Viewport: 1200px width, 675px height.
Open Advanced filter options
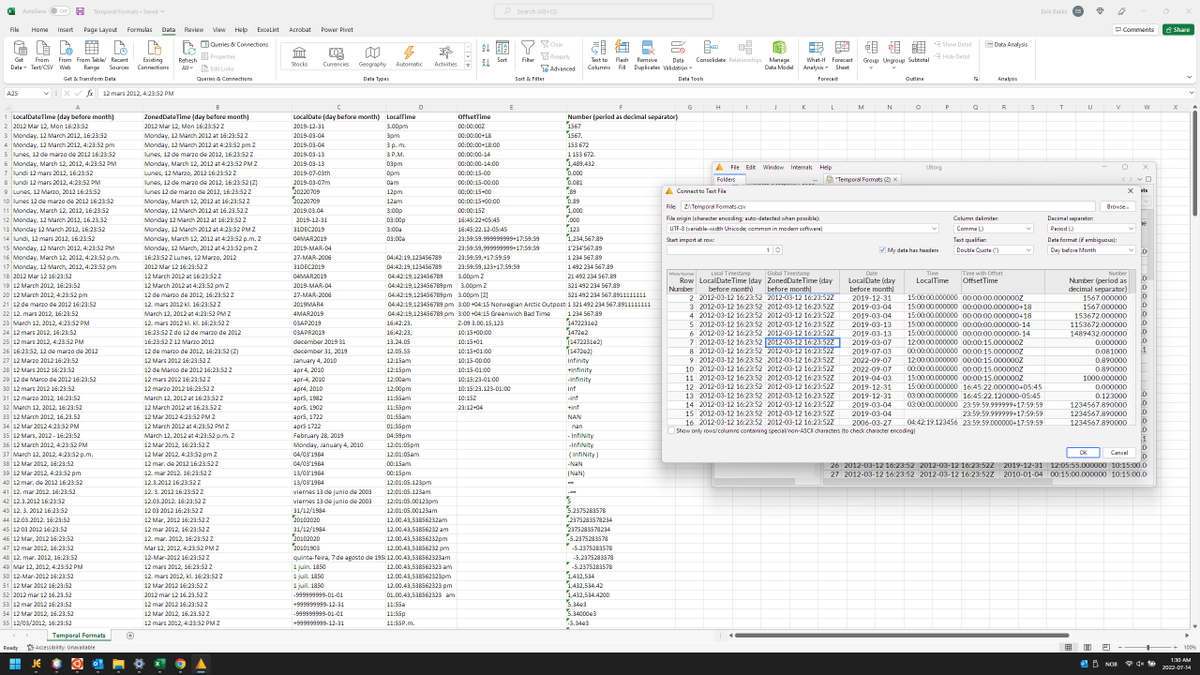click(x=560, y=68)
